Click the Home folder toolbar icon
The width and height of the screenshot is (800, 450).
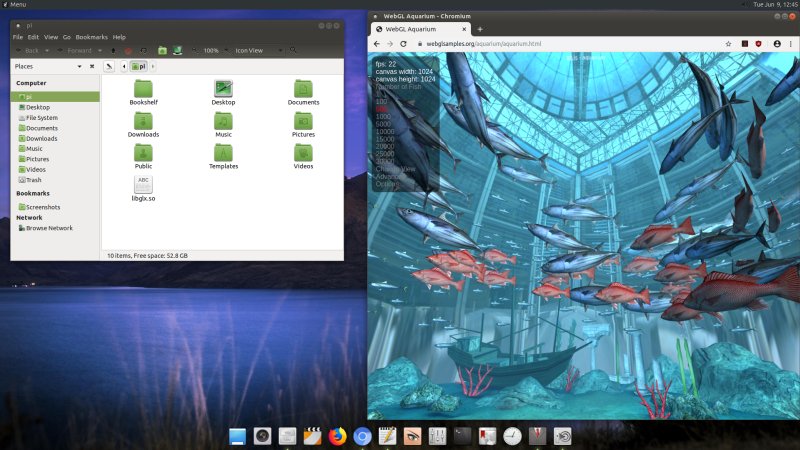click(x=163, y=50)
